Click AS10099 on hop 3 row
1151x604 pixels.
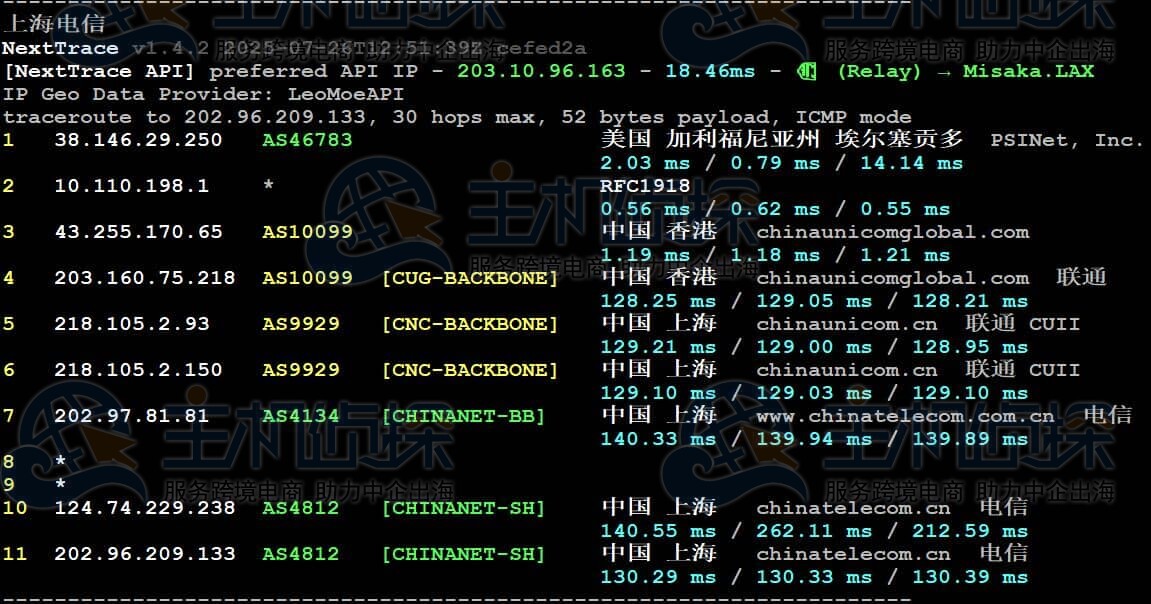tap(307, 232)
